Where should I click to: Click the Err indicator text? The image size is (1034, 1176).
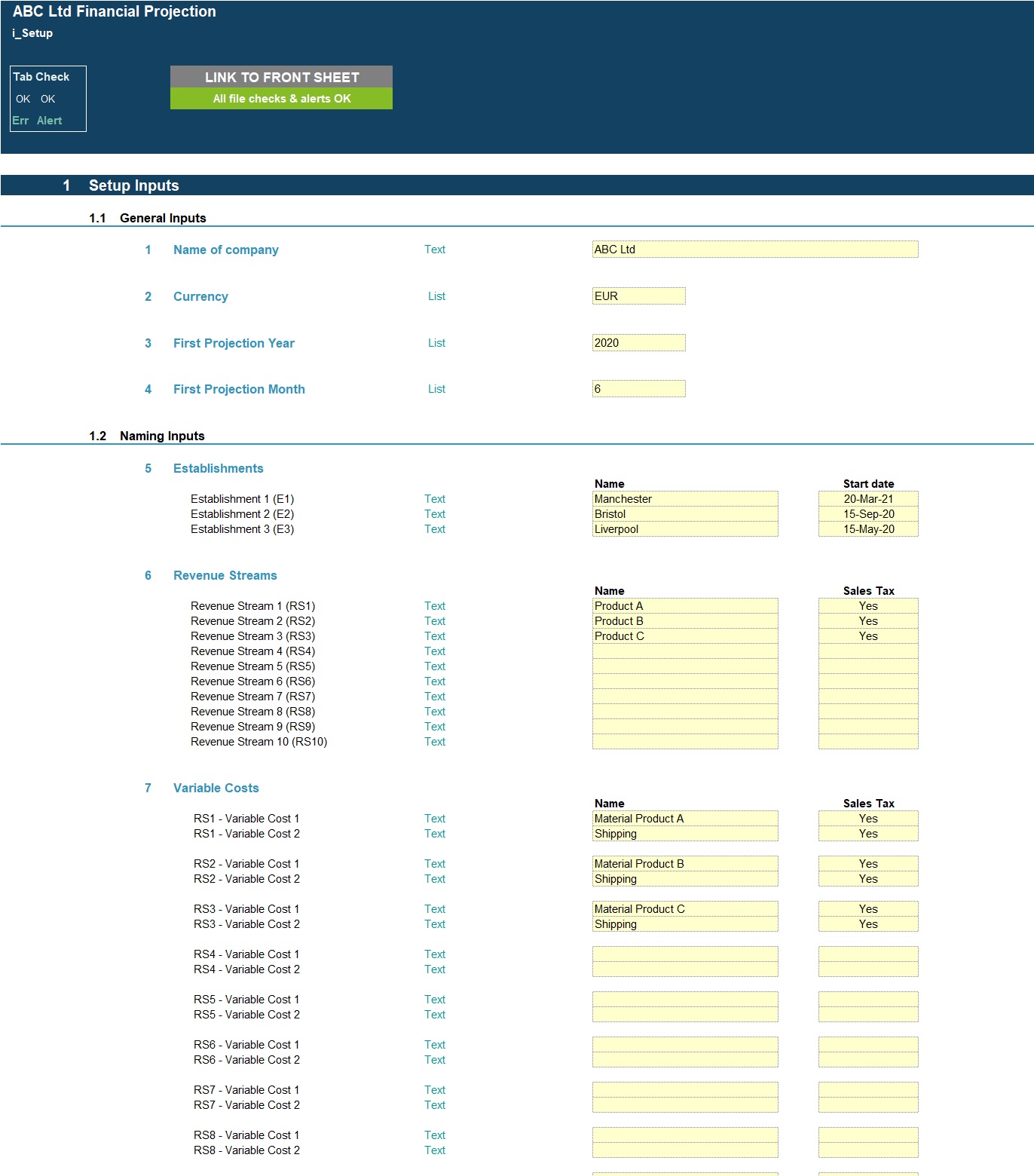click(x=20, y=121)
